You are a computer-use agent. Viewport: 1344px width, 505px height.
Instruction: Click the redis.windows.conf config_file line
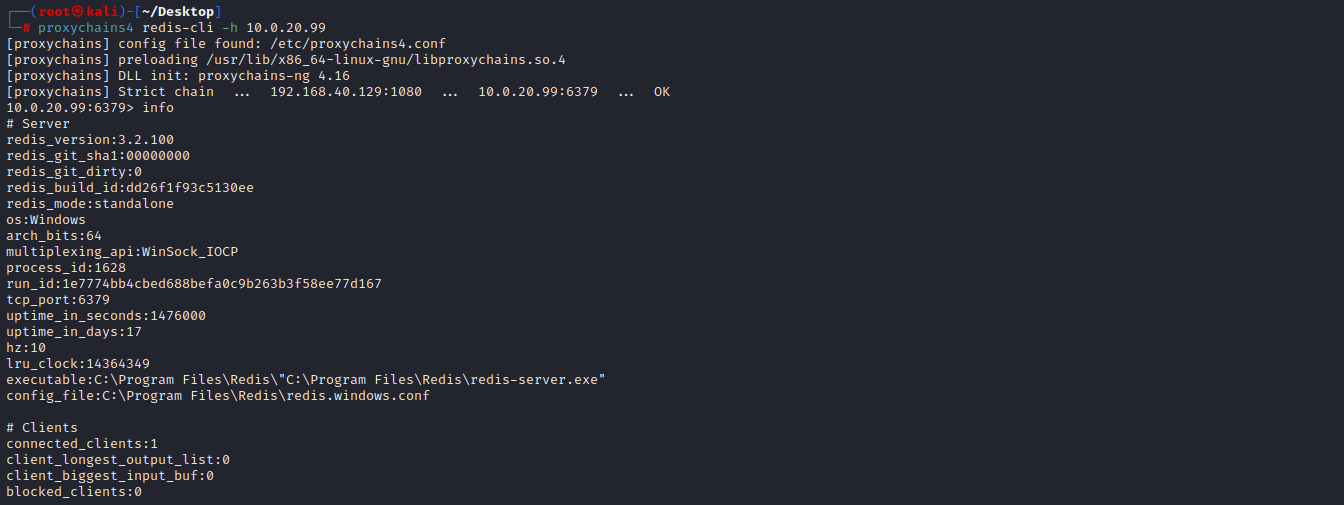218,396
